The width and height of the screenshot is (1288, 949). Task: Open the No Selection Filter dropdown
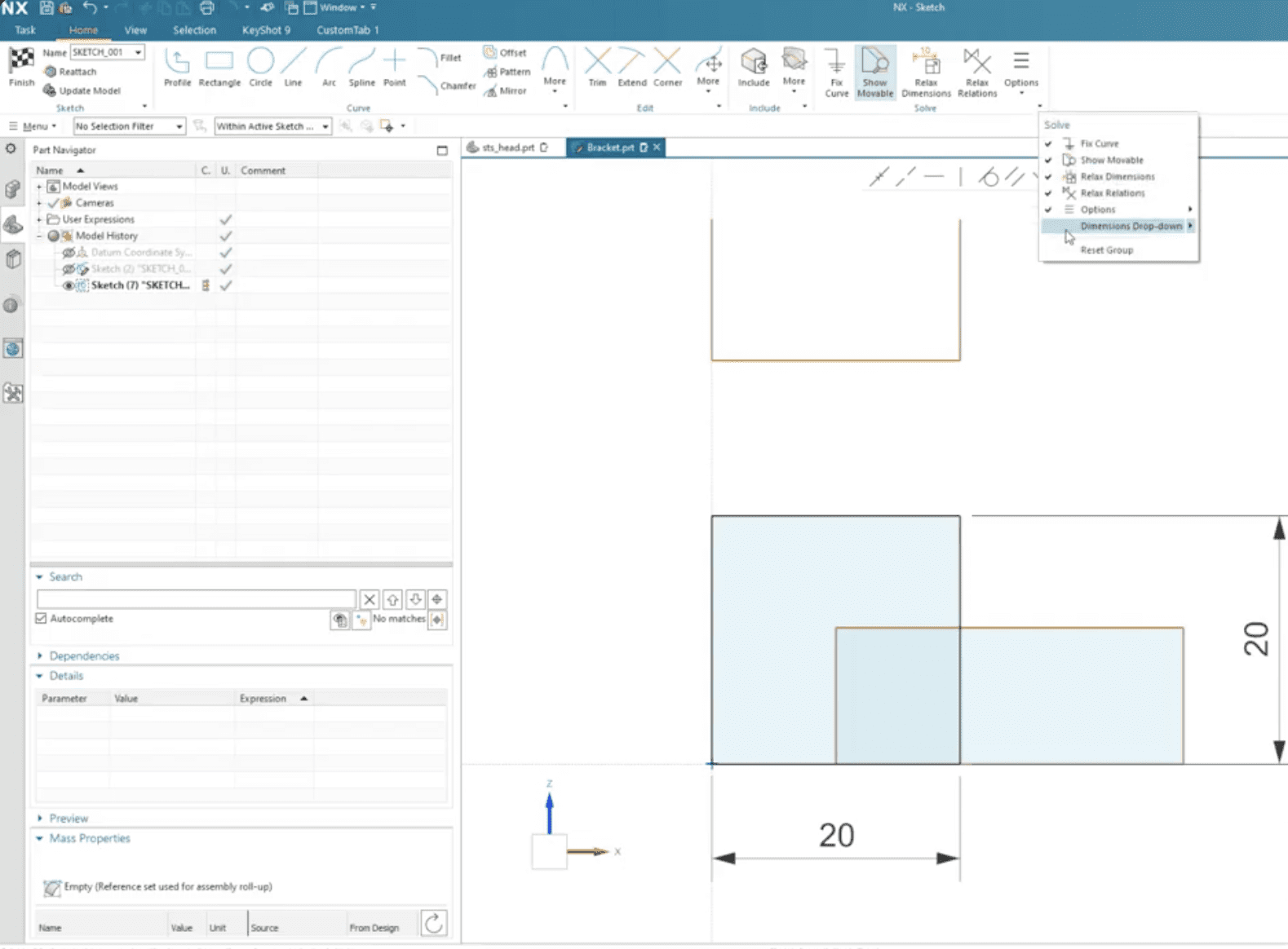[x=179, y=126]
